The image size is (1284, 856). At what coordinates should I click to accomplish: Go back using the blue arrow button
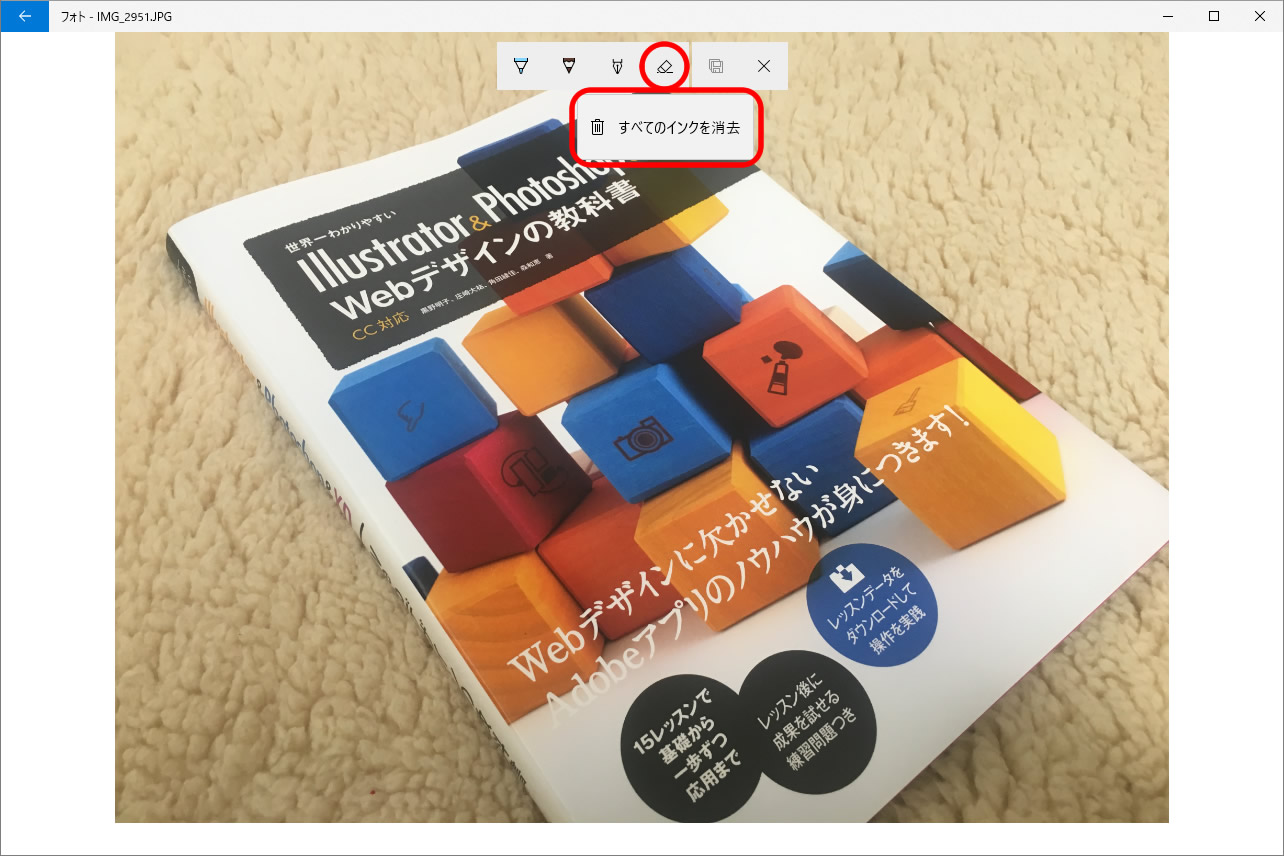pos(25,16)
